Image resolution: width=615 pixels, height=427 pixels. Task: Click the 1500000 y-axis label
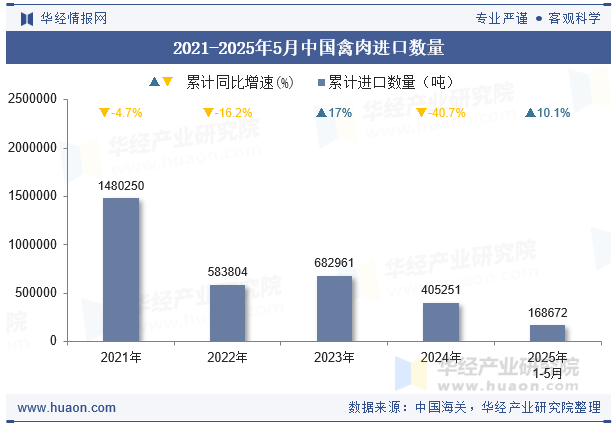tap(32, 196)
